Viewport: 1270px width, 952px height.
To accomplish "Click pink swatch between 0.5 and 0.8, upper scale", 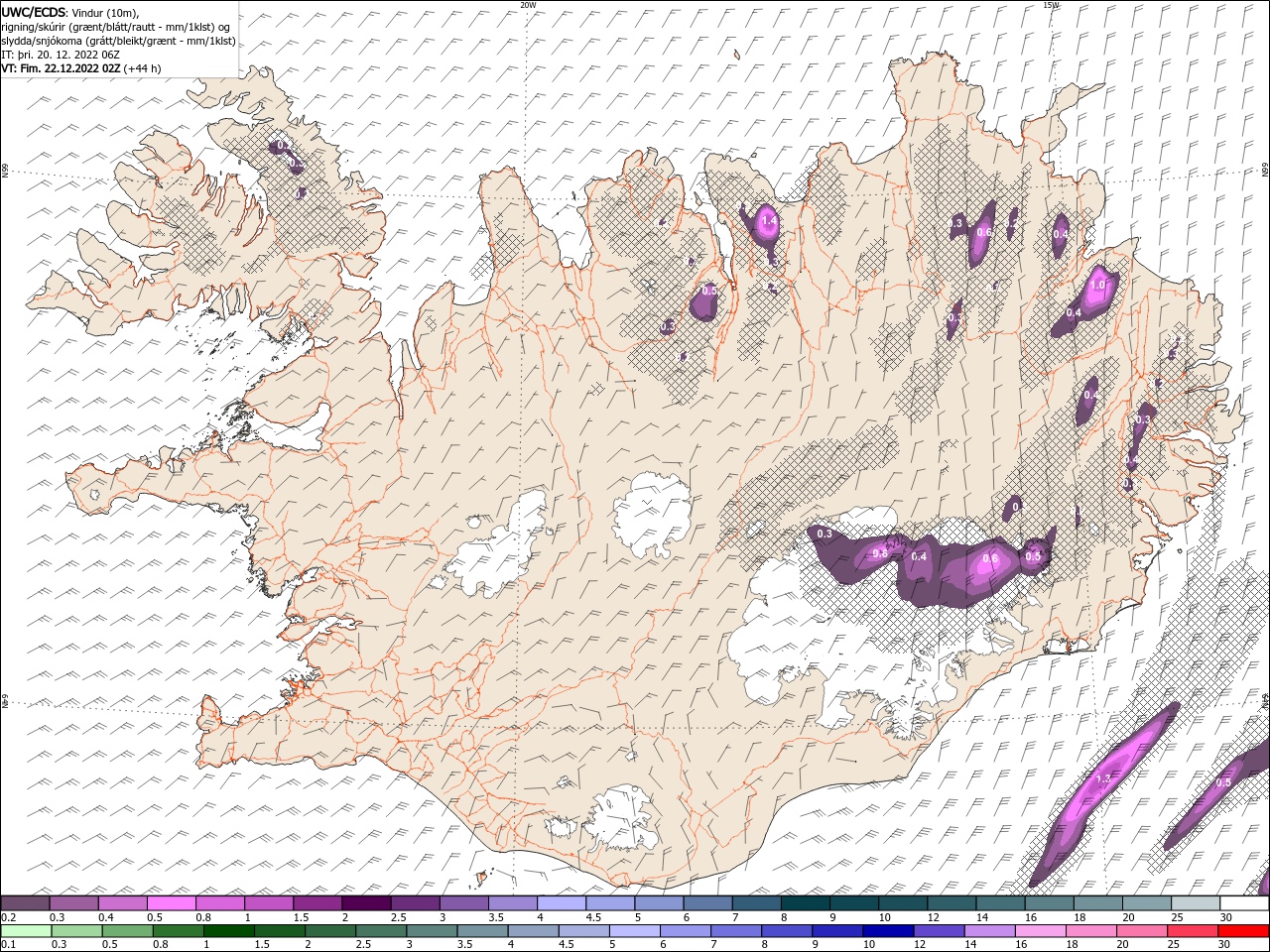I will 171,903.
